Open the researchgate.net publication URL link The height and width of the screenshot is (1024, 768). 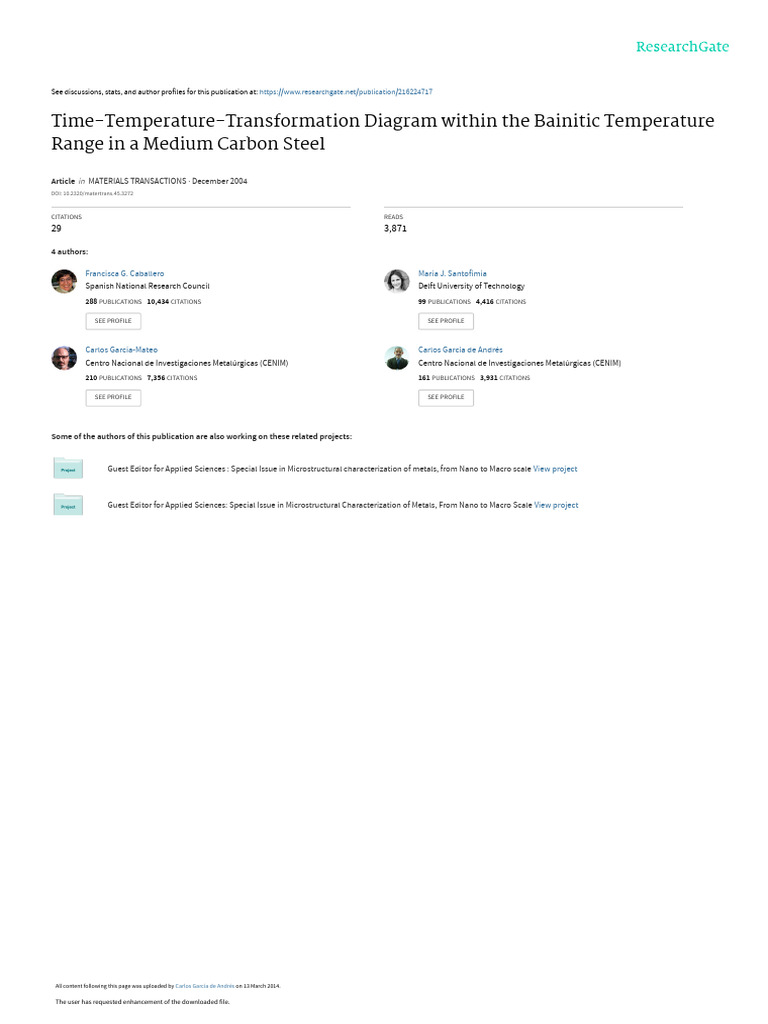click(x=345, y=91)
